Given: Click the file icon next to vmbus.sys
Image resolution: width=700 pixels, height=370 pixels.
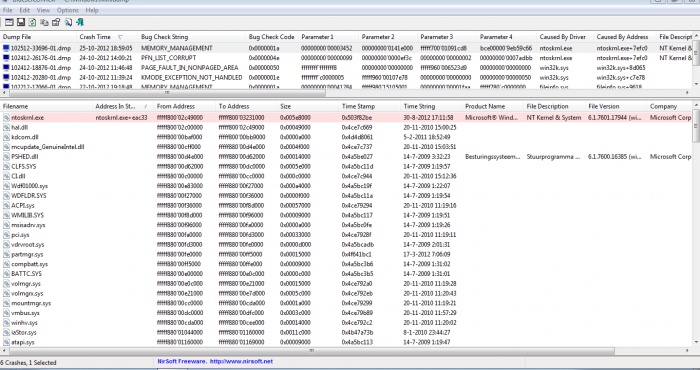Looking at the screenshot, I should point(6,313).
